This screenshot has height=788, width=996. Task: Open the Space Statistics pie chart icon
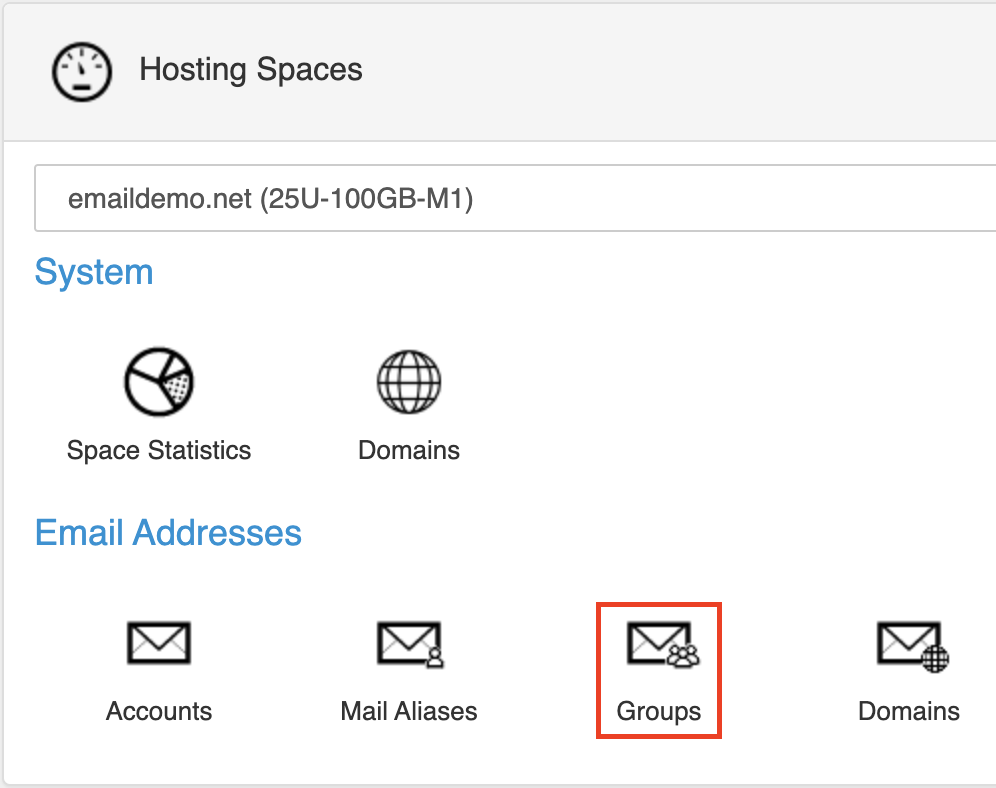point(159,382)
